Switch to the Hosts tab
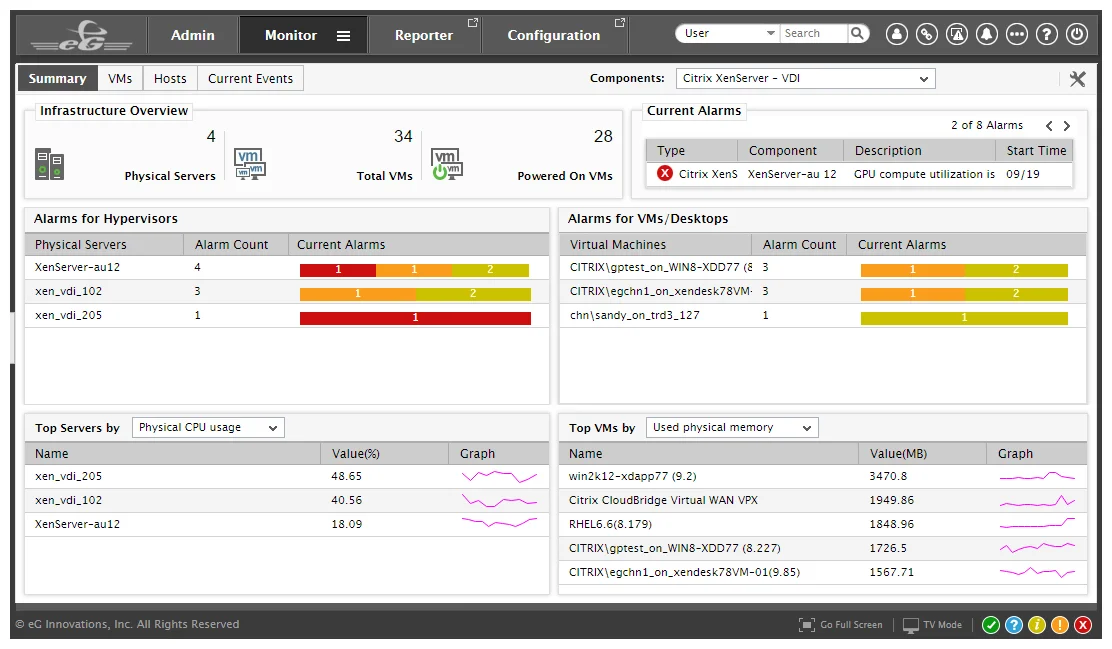The width and height of the screenshot is (1112, 649). [170, 79]
